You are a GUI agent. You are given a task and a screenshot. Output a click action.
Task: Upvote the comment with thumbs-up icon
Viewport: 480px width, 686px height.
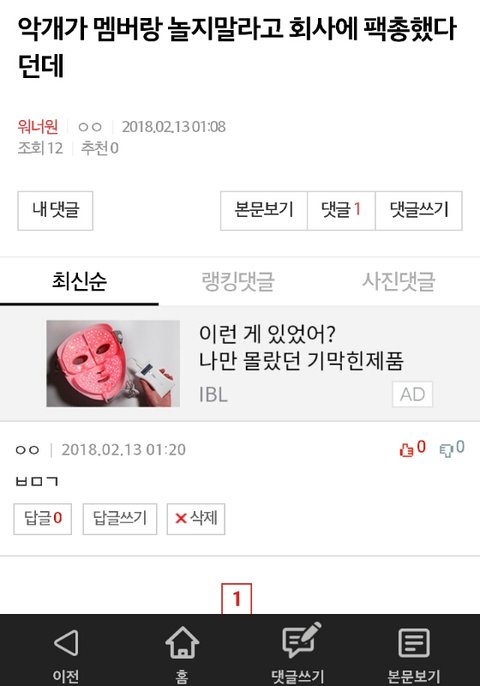tap(406, 449)
